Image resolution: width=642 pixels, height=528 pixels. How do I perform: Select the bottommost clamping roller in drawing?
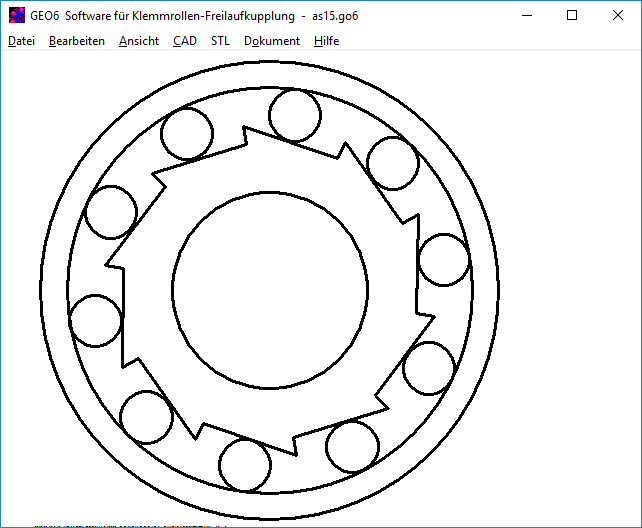[x=244, y=465]
